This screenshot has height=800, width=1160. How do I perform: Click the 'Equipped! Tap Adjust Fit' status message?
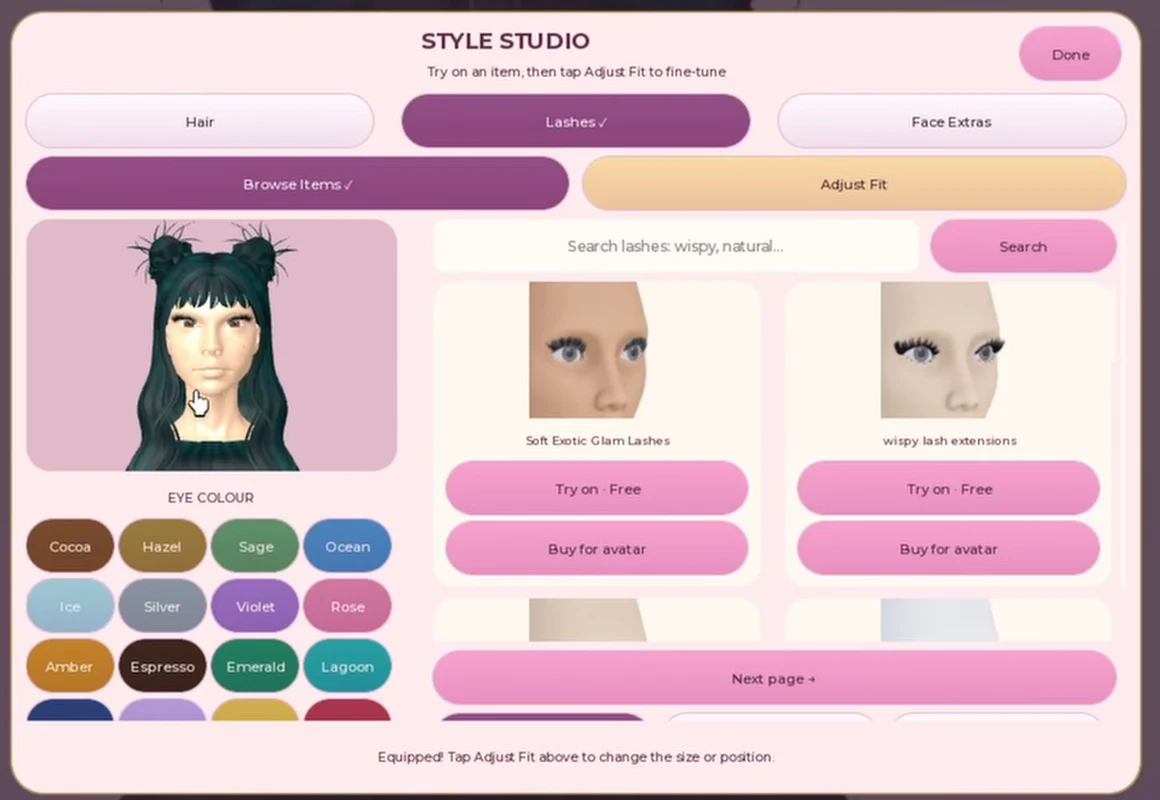tap(576, 756)
